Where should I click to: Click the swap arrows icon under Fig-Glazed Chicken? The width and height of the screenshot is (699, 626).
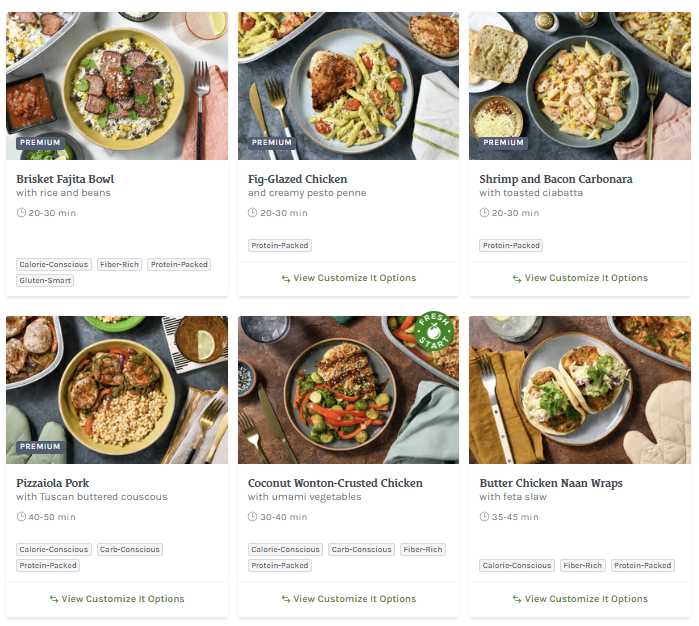point(286,279)
